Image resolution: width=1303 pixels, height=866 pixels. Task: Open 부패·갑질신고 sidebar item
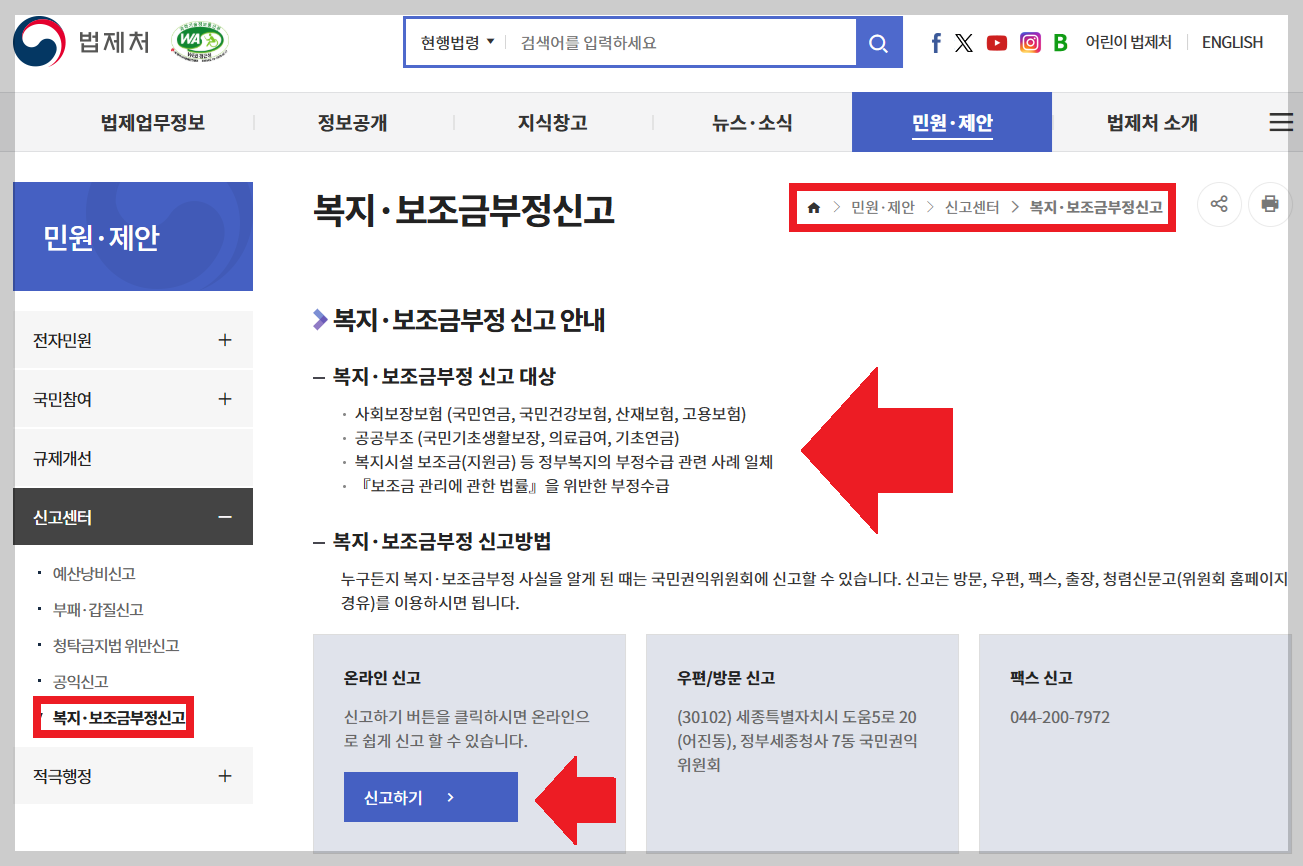(x=98, y=610)
